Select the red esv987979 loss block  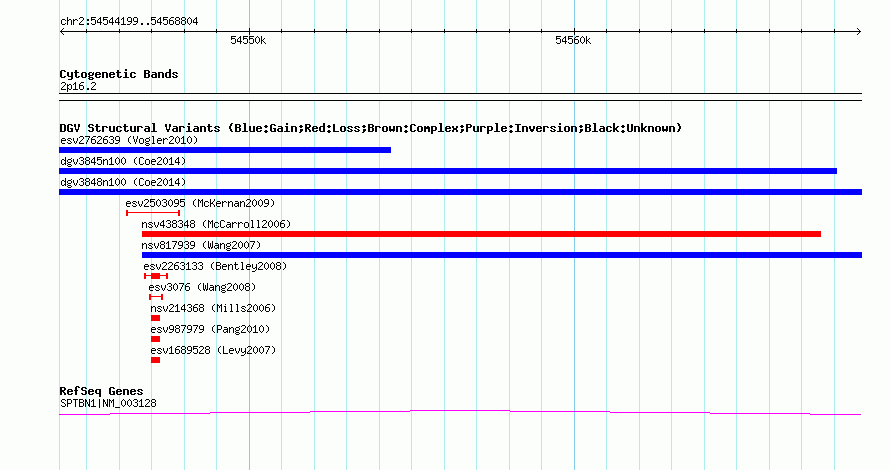pos(156,339)
